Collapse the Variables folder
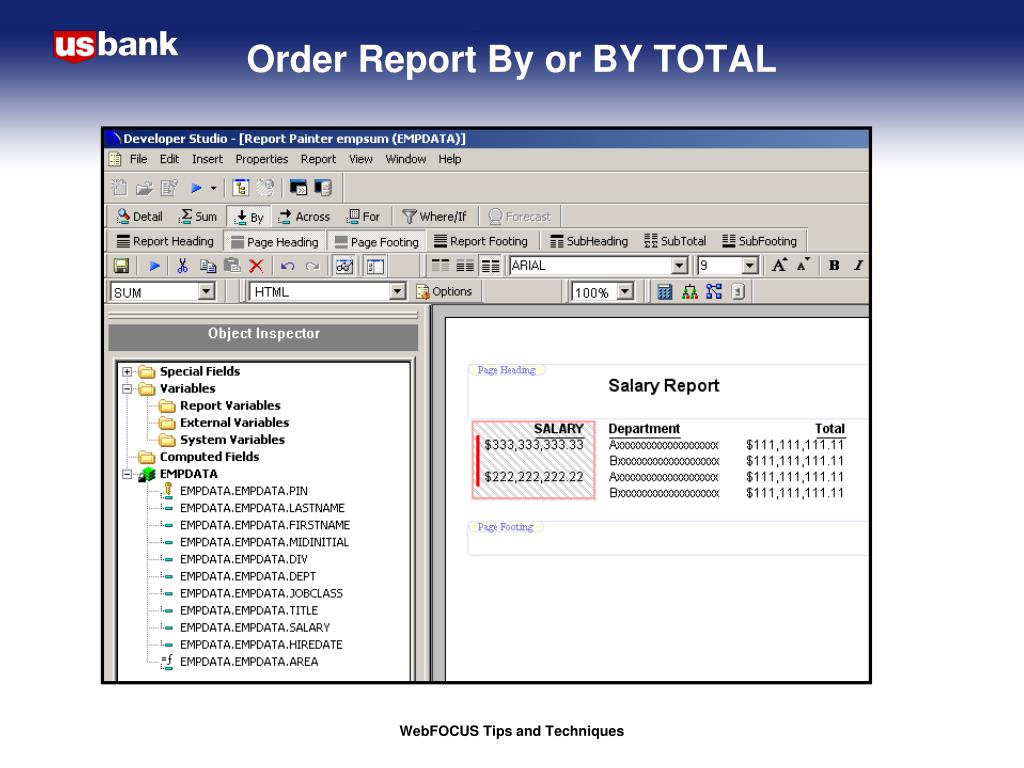Viewport: 1024px width, 768px height. pyautogui.click(x=127, y=389)
